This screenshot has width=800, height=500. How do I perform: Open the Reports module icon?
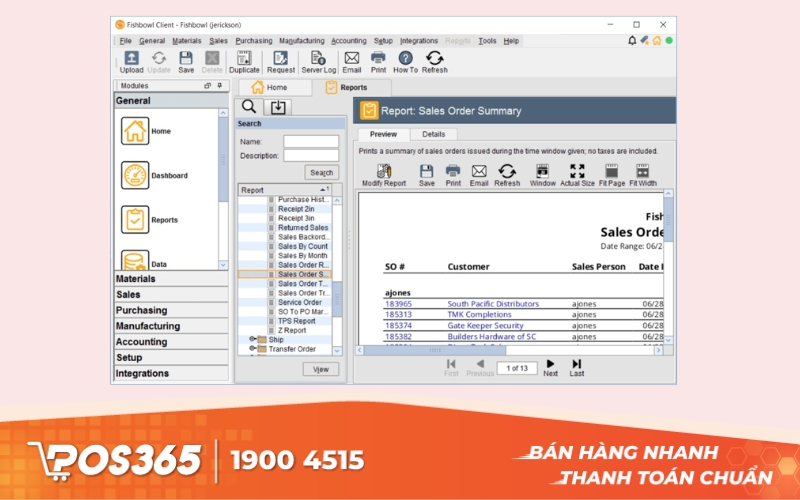(135, 219)
